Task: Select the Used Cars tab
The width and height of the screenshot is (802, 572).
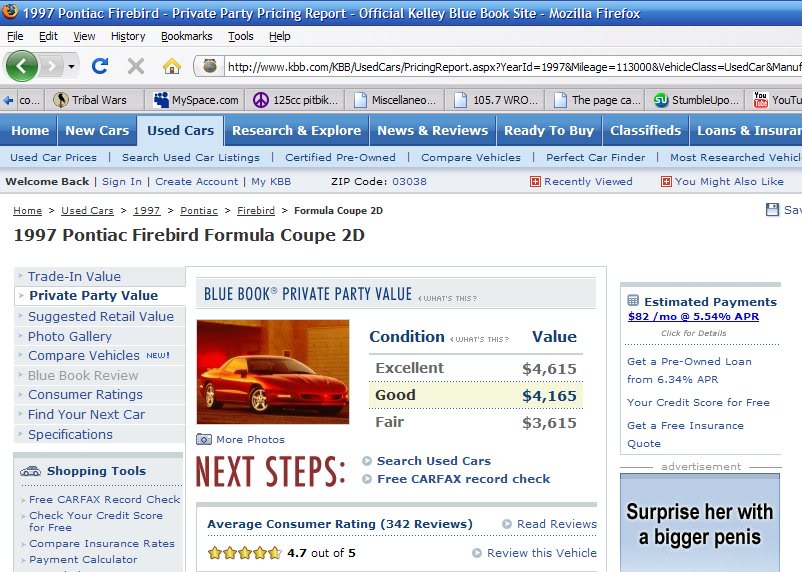Action: (181, 130)
